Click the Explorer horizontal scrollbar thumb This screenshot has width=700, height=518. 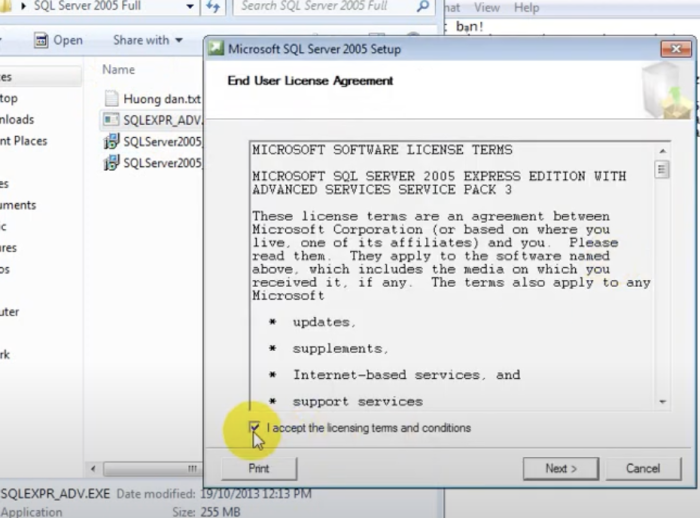click(x=152, y=469)
